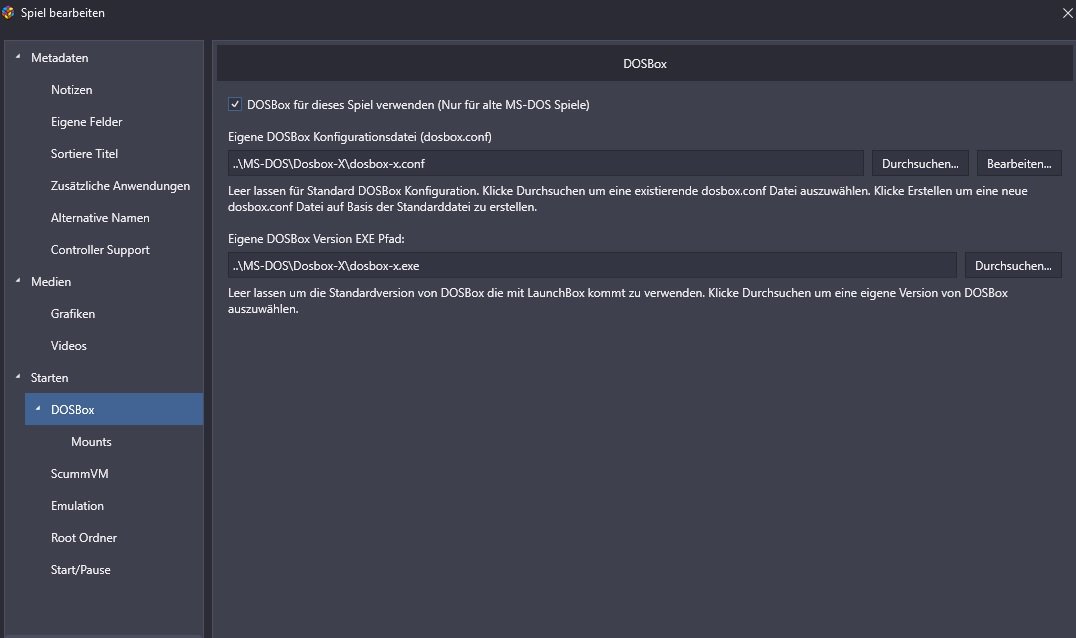The image size is (1076, 638).
Task: Collapse the Metadaten tree section
Action: (x=18, y=57)
